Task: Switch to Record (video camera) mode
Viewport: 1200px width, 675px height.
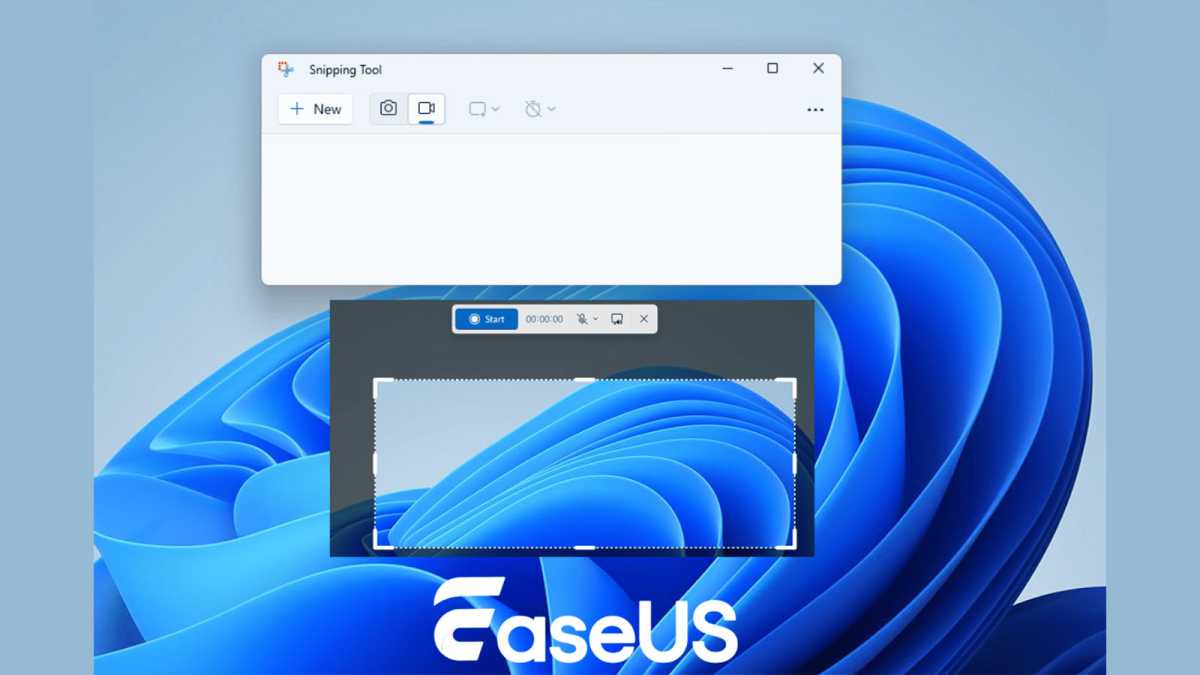Action: tap(427, 108)
